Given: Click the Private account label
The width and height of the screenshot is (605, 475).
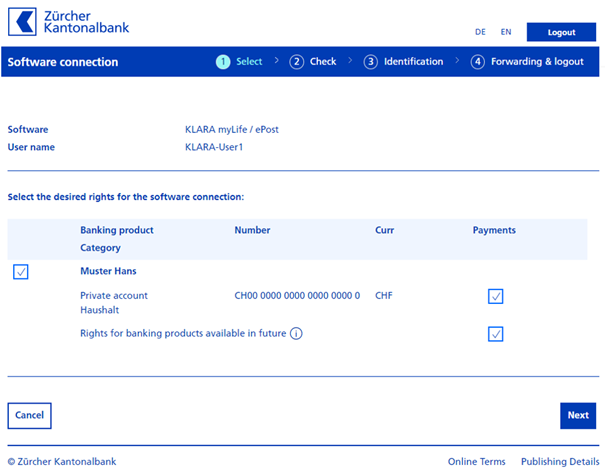Looking at the screenshot, I should click(114, 296).
